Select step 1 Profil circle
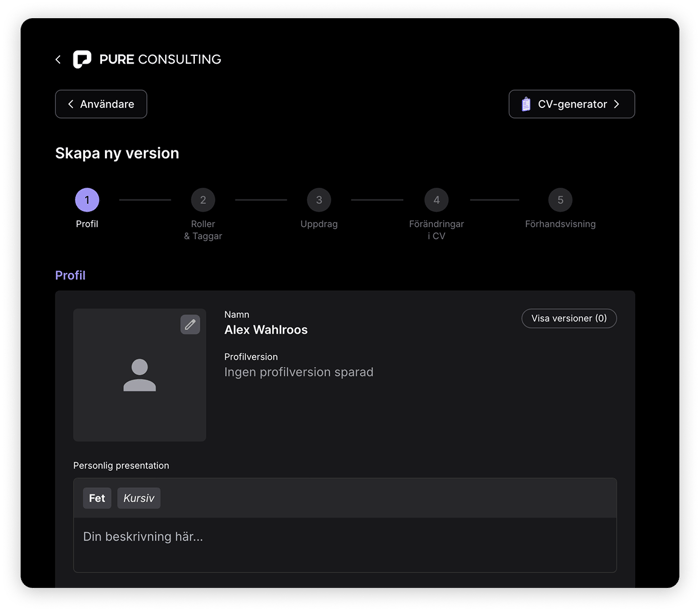The image size is (700, 611). point(87,200)
